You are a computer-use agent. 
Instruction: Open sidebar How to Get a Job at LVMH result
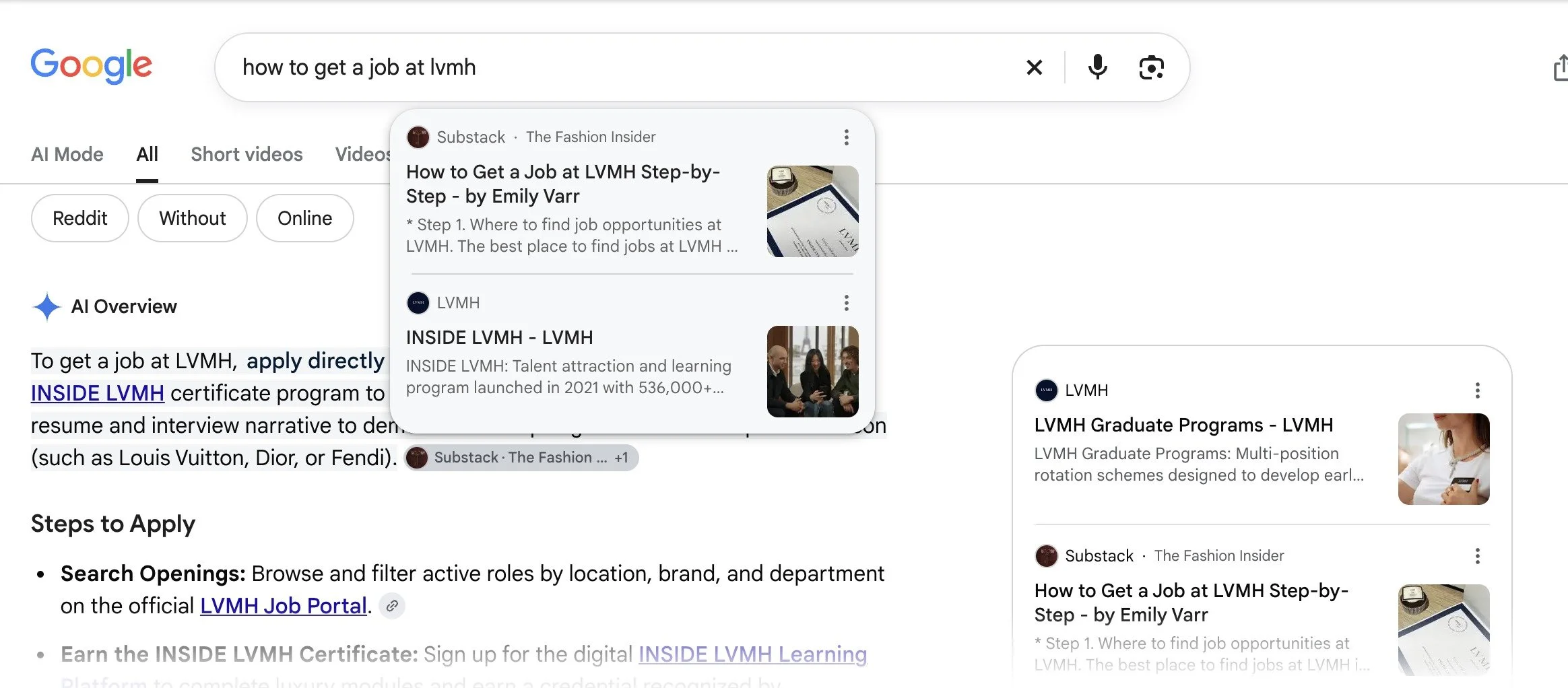click(x=1191, y=603)
